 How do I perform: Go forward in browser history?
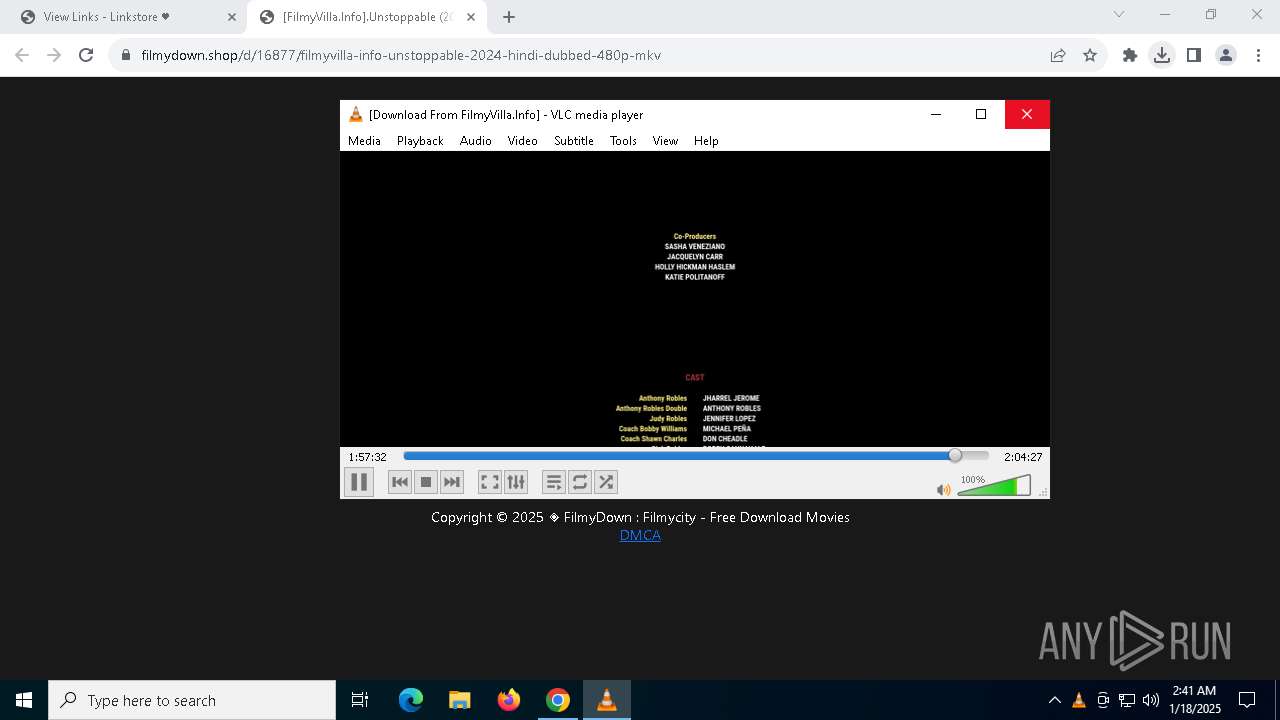tap(54, 55)
